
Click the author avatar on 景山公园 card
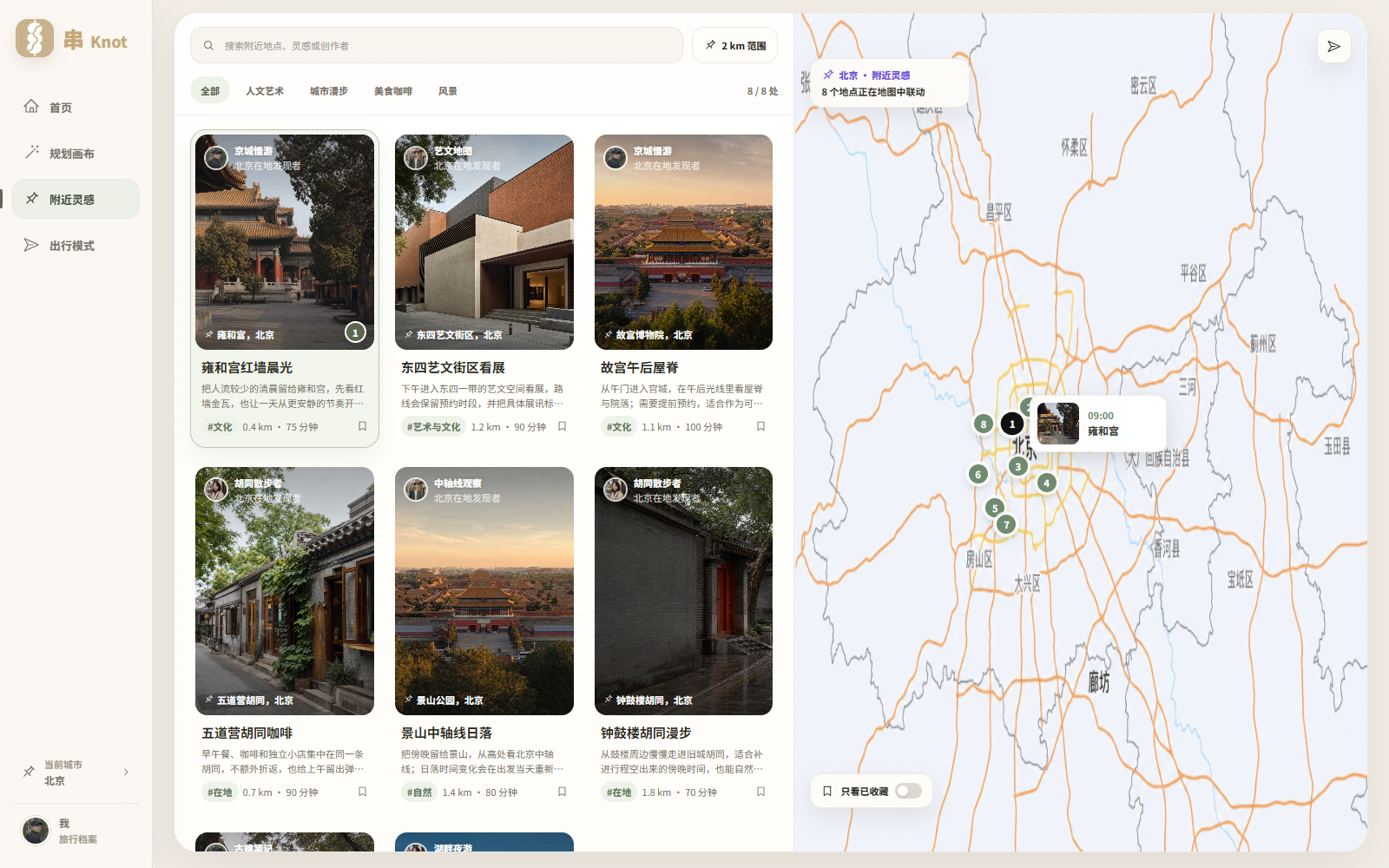click(x=416, y=490)
